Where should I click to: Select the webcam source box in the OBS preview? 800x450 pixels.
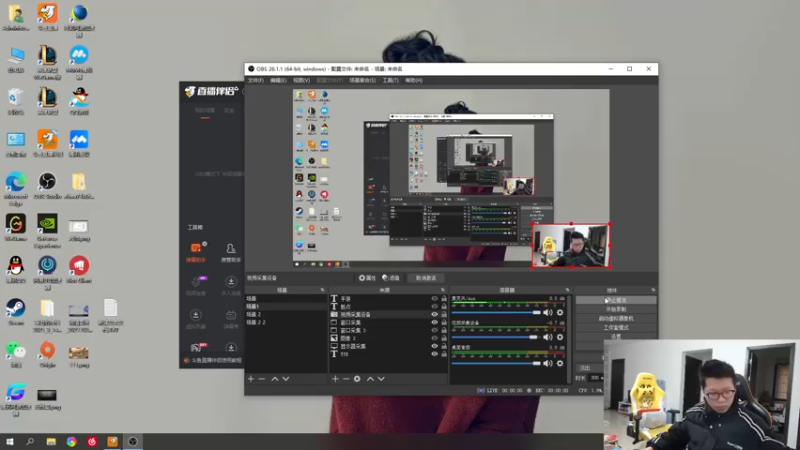[570, 245]
